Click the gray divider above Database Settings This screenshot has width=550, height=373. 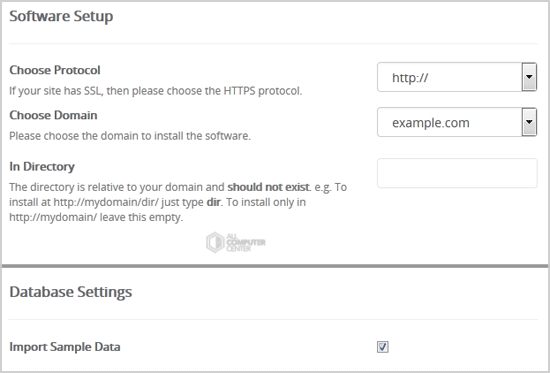275,266
